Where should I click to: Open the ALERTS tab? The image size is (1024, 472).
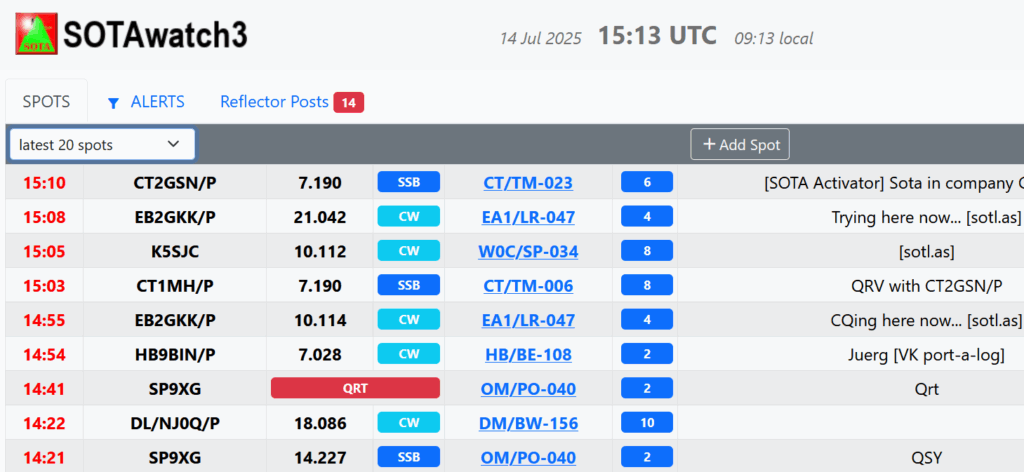click(x=157, y=102)
